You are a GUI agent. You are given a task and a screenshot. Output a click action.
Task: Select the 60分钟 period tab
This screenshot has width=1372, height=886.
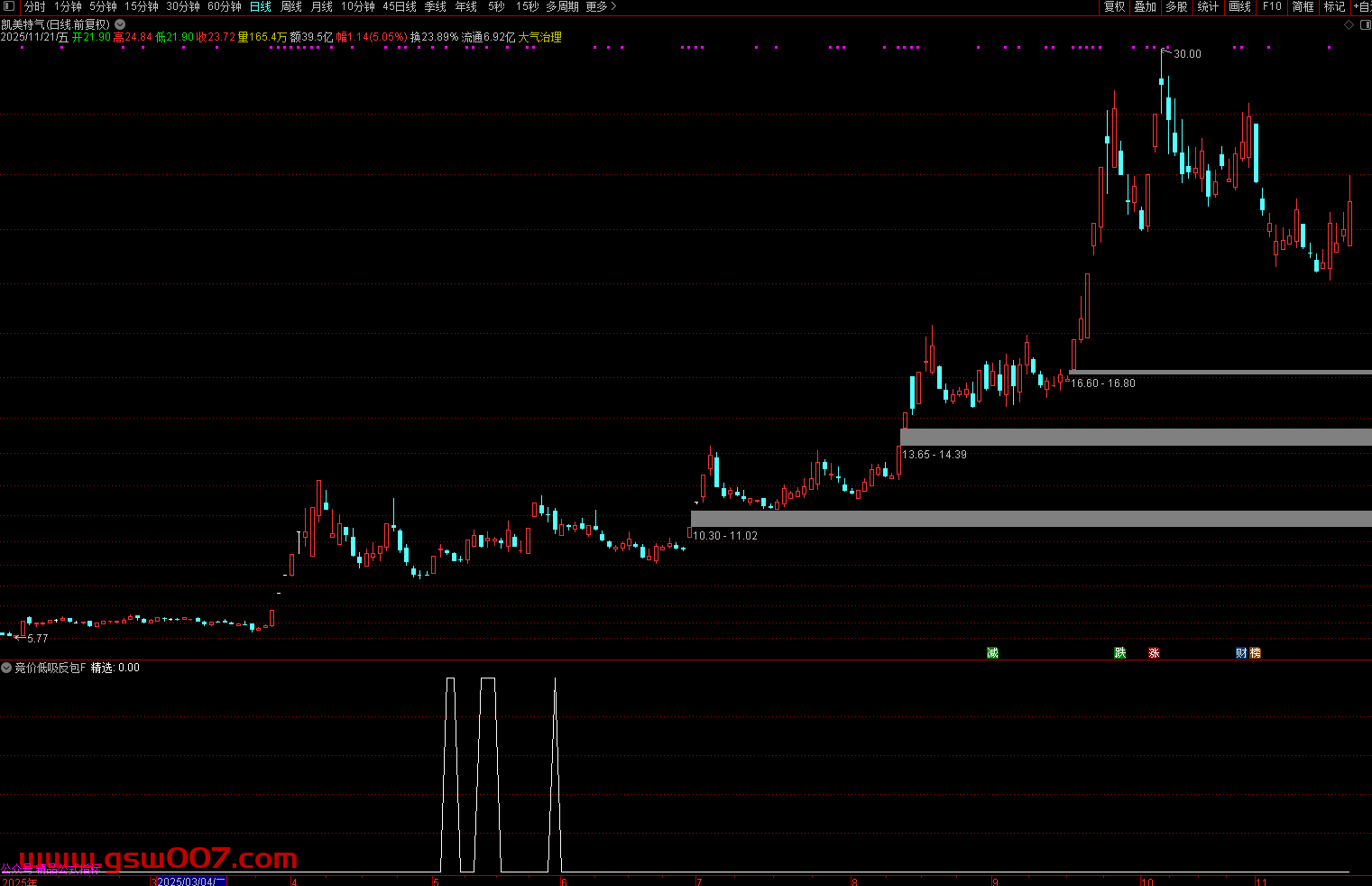(225, 6)
